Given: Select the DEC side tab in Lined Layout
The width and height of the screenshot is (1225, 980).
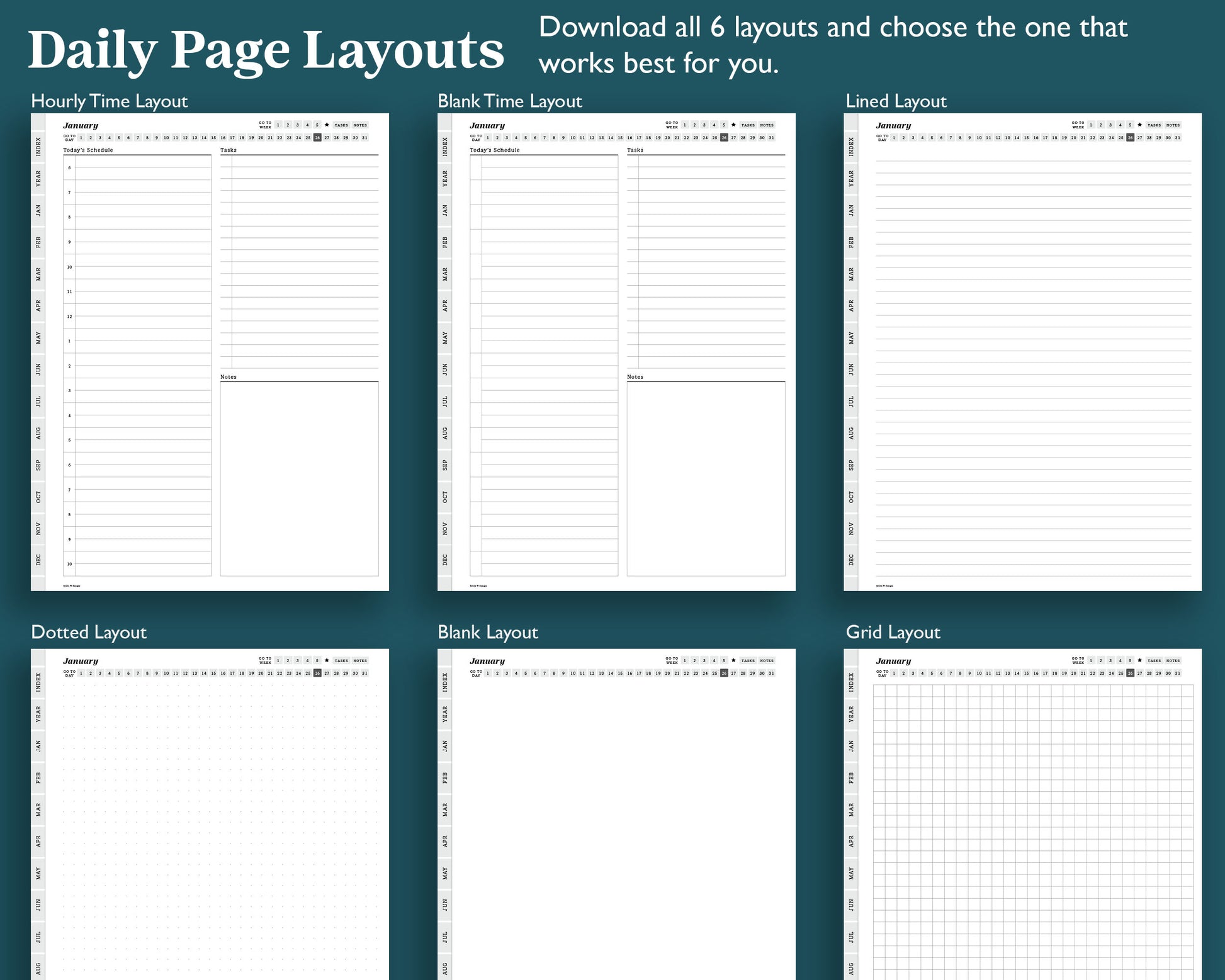Looking at the screenshot, I should [x=851, y=560].
